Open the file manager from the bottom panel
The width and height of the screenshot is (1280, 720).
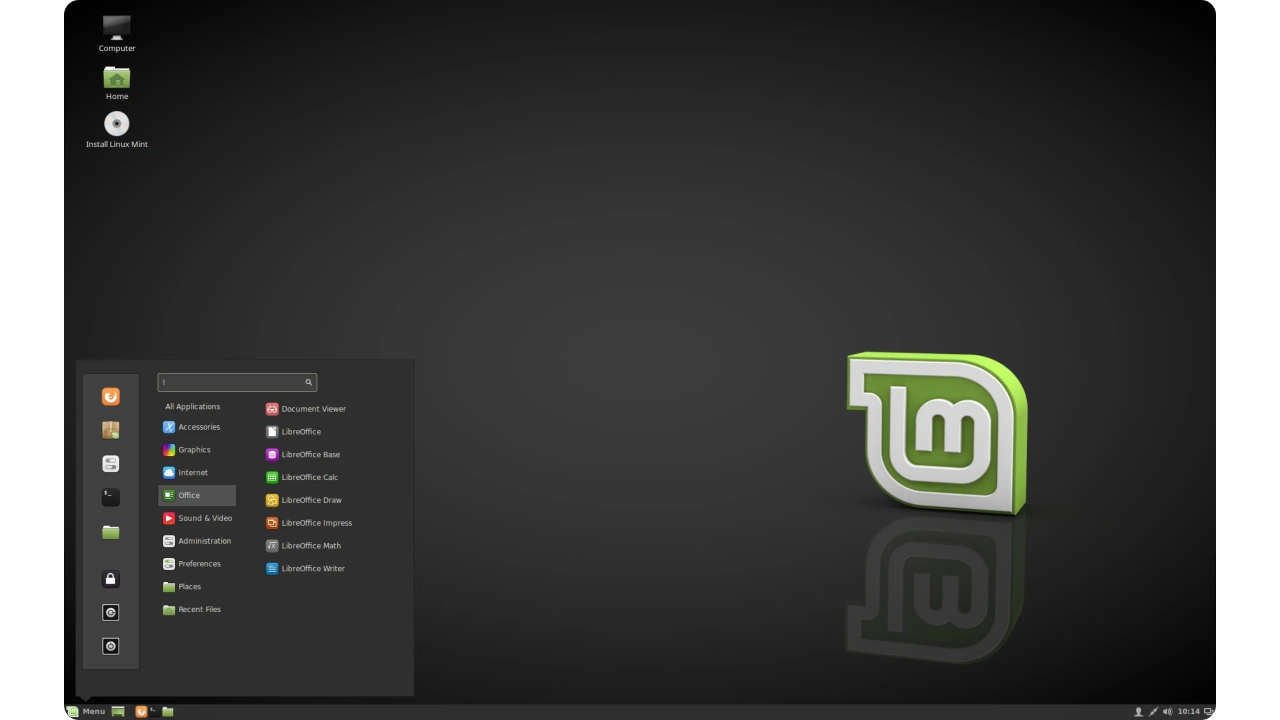(x=168, y=712)
